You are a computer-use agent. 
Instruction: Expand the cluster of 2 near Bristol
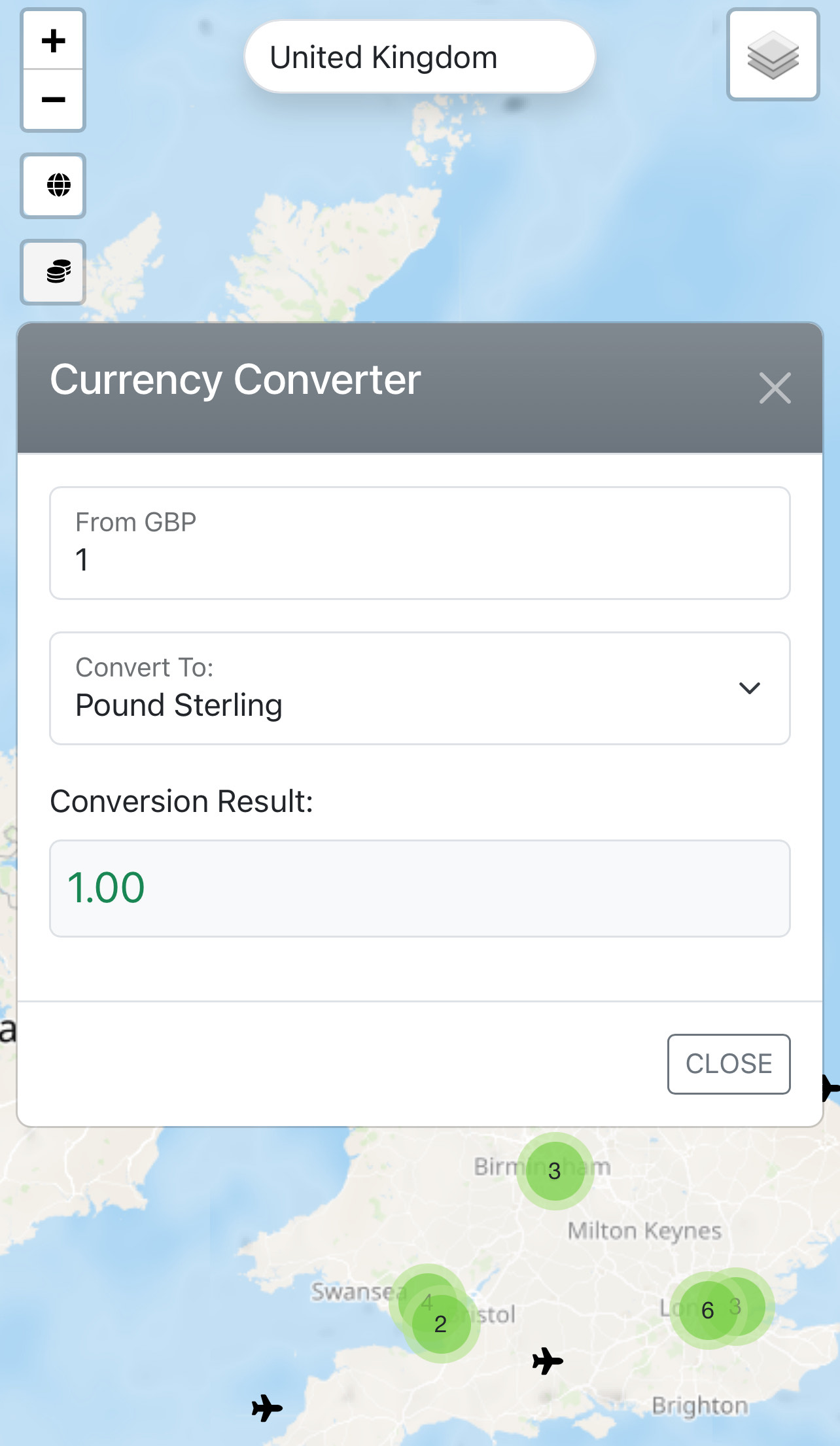[x=441, y=1324]
